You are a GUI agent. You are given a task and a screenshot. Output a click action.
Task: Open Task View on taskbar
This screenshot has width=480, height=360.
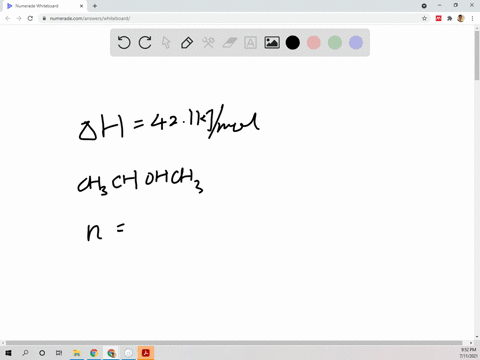[x=59, y=353]
